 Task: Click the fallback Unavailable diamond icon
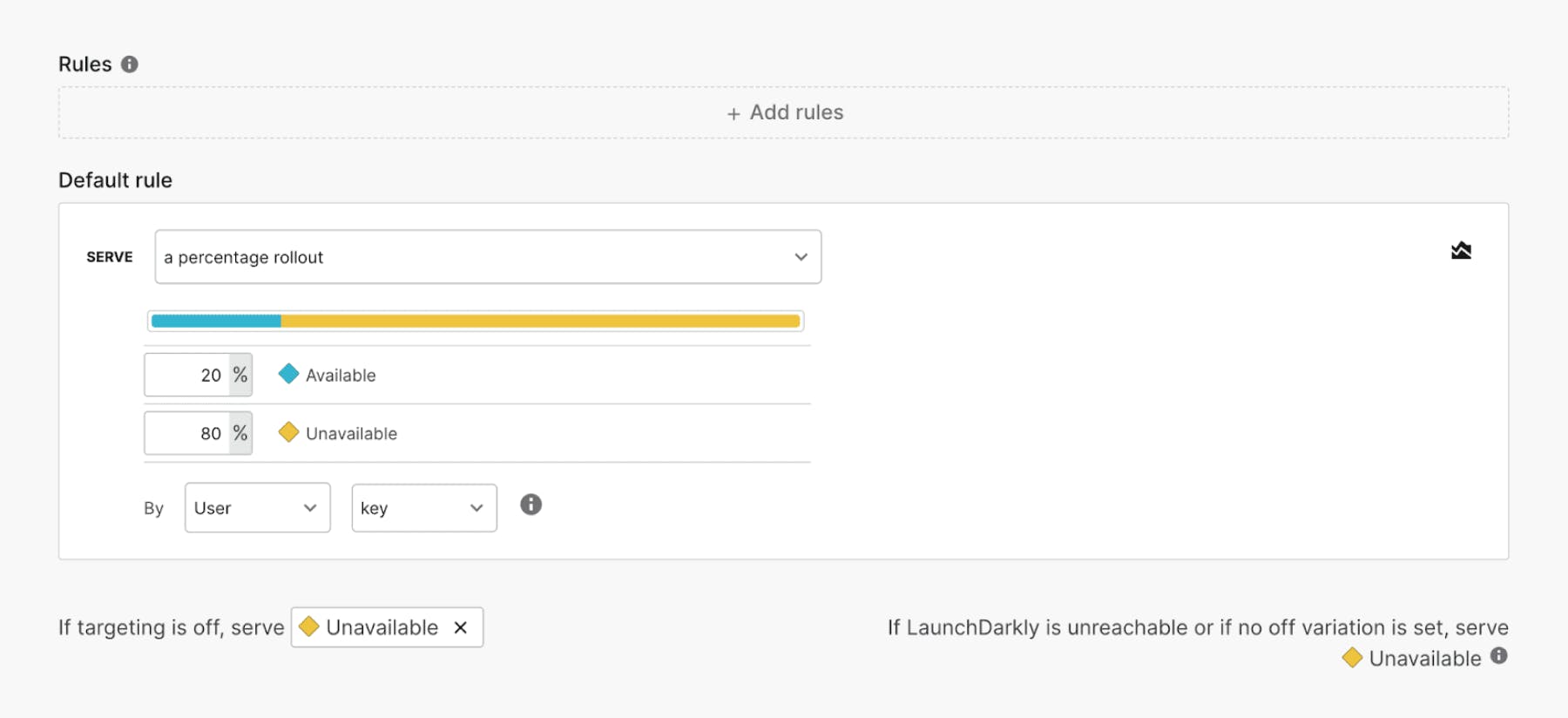tap(1352, 658)
